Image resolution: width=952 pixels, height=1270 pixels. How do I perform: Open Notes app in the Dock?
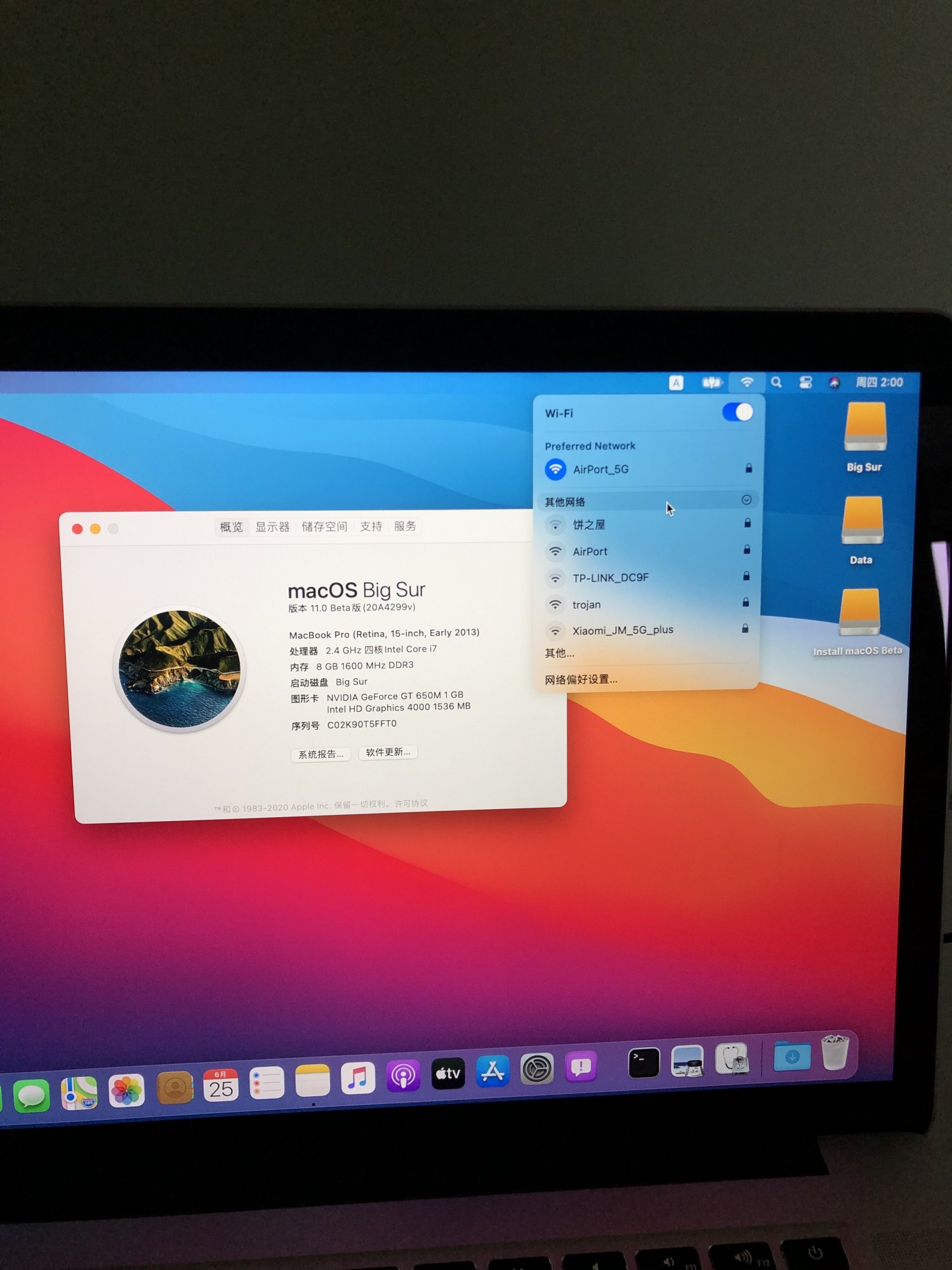pos(312,1080)
